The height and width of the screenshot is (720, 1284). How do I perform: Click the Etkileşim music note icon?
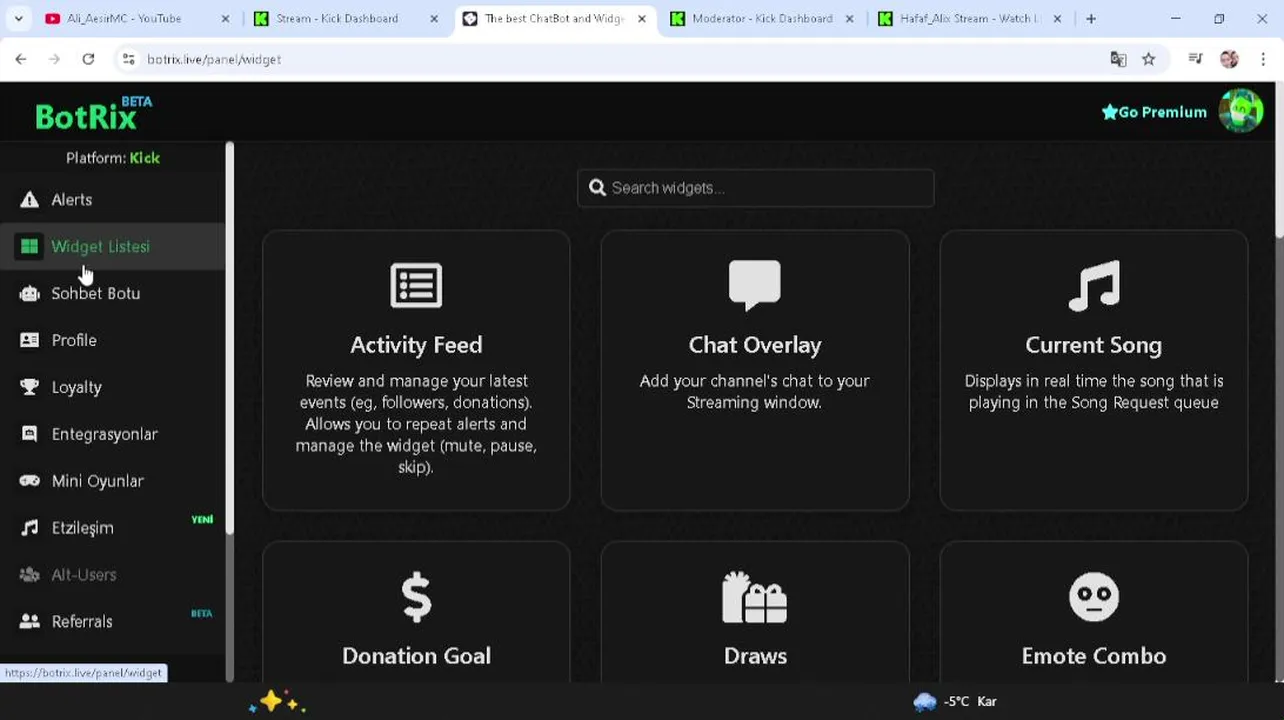[x=30, y=528]
